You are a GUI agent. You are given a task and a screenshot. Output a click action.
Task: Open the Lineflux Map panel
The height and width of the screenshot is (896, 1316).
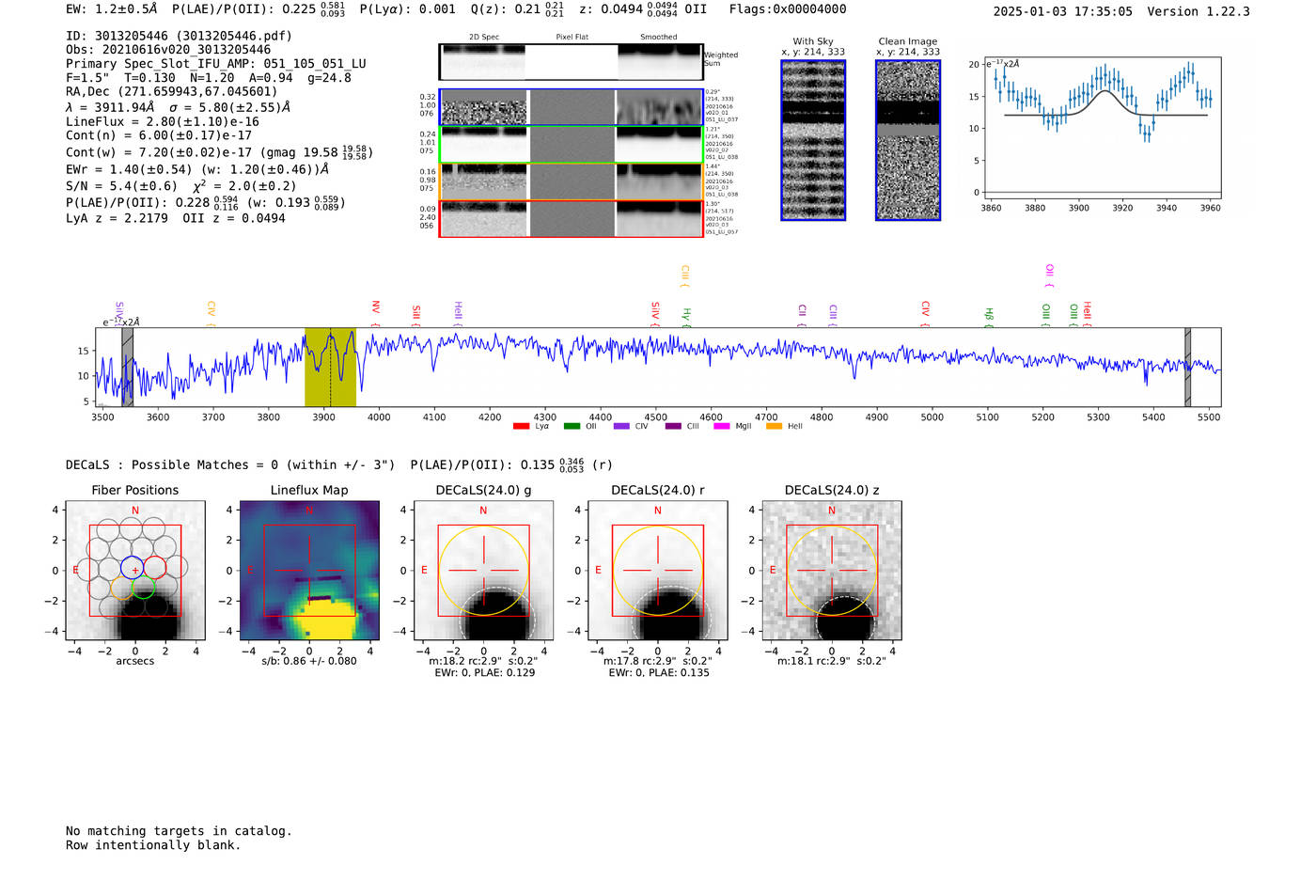pyautogui.click(x=309, y=571)
